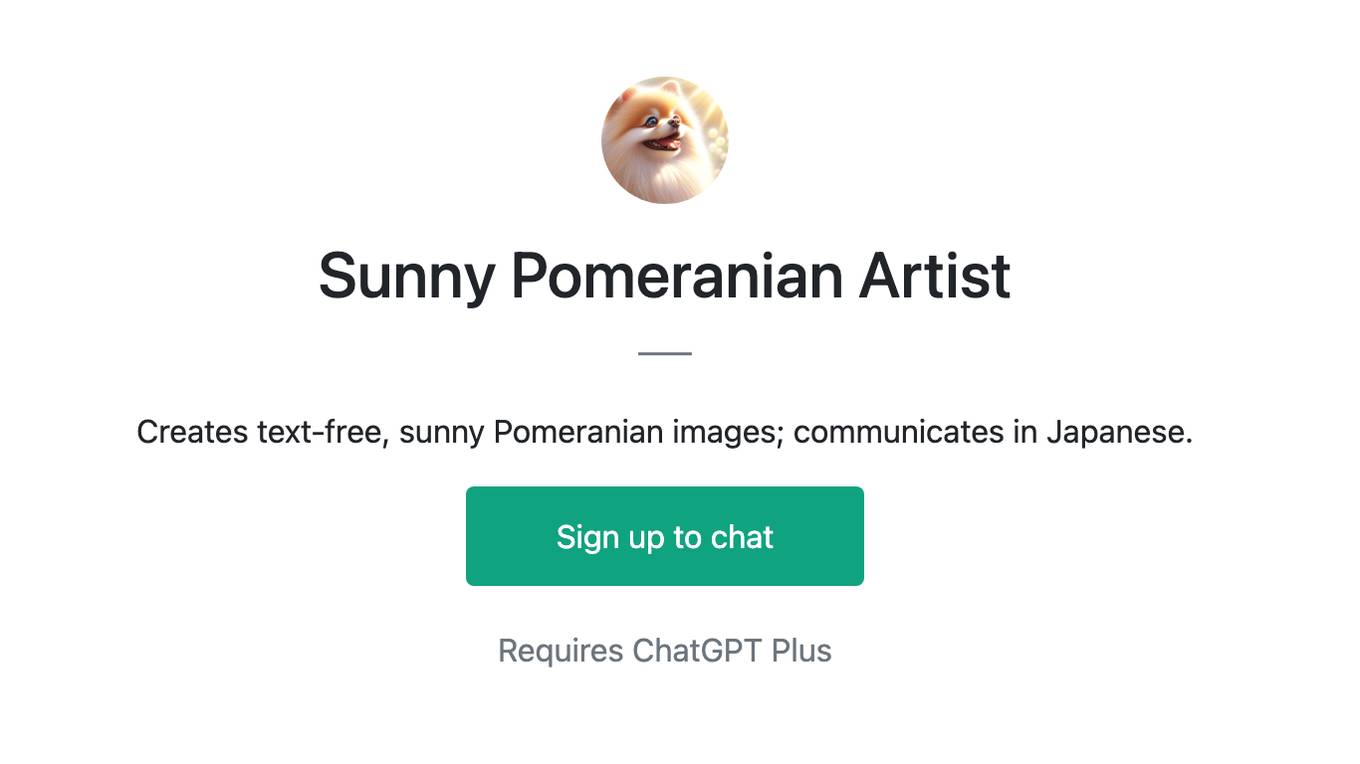Screen dimensions: 1360x764
Task: Click the short divider line under the title
Action: tap(665, 353)
